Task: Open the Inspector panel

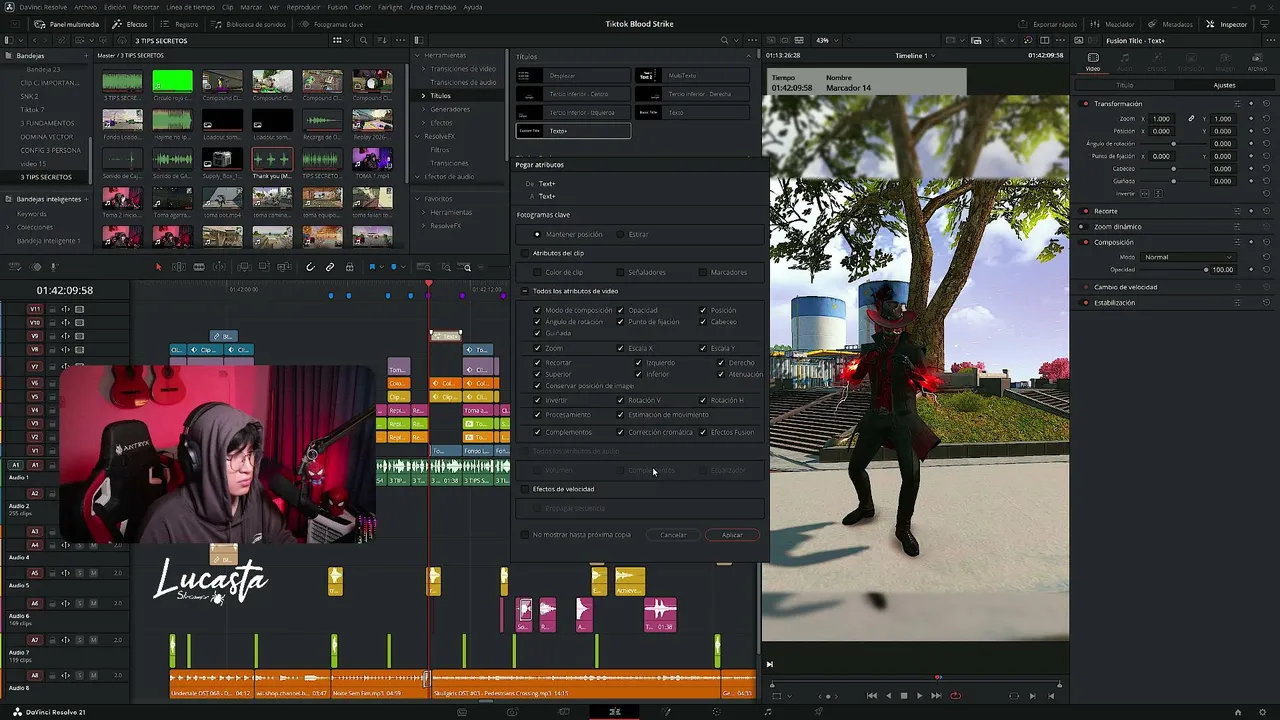Action: click(x=1226, y=24)
